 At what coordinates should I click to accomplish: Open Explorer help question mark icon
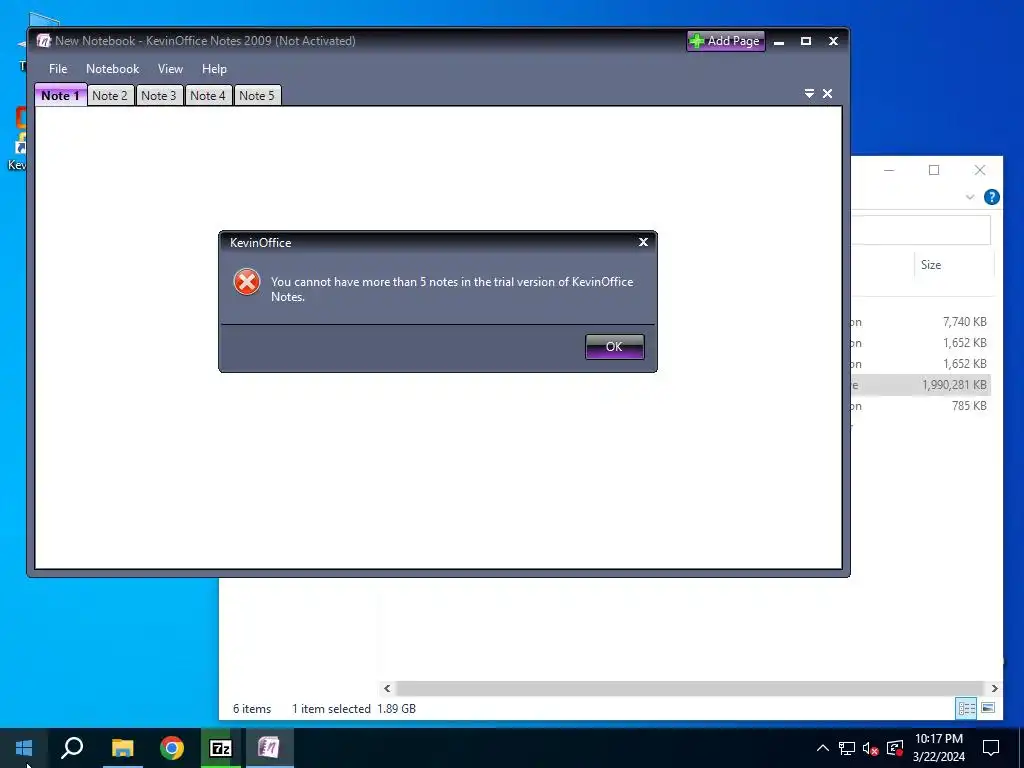[991, 197]
